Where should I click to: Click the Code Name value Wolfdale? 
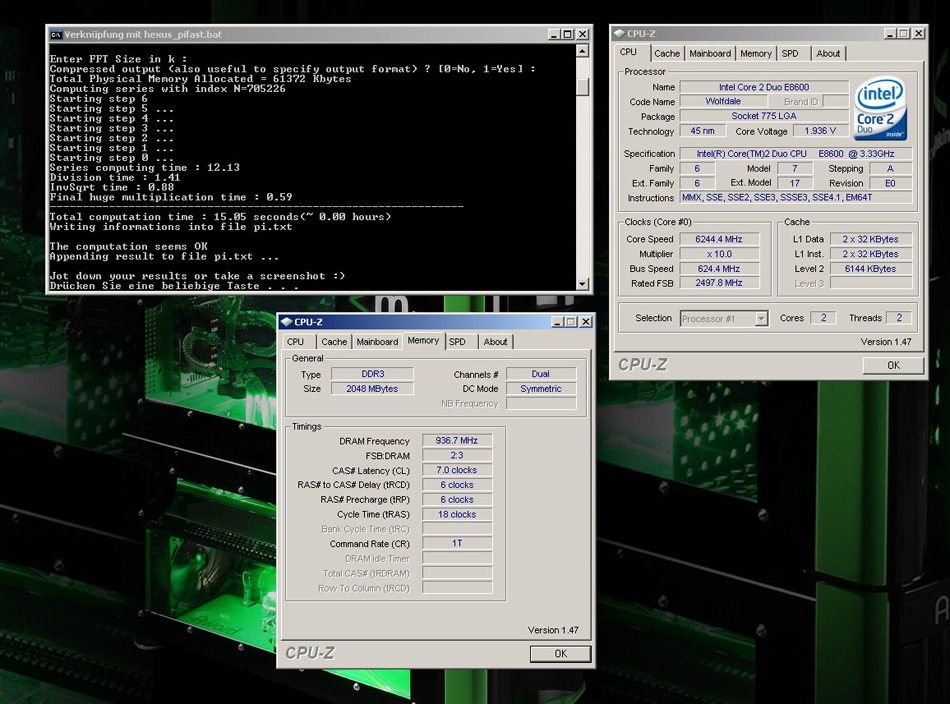click(x=723, y=102)
